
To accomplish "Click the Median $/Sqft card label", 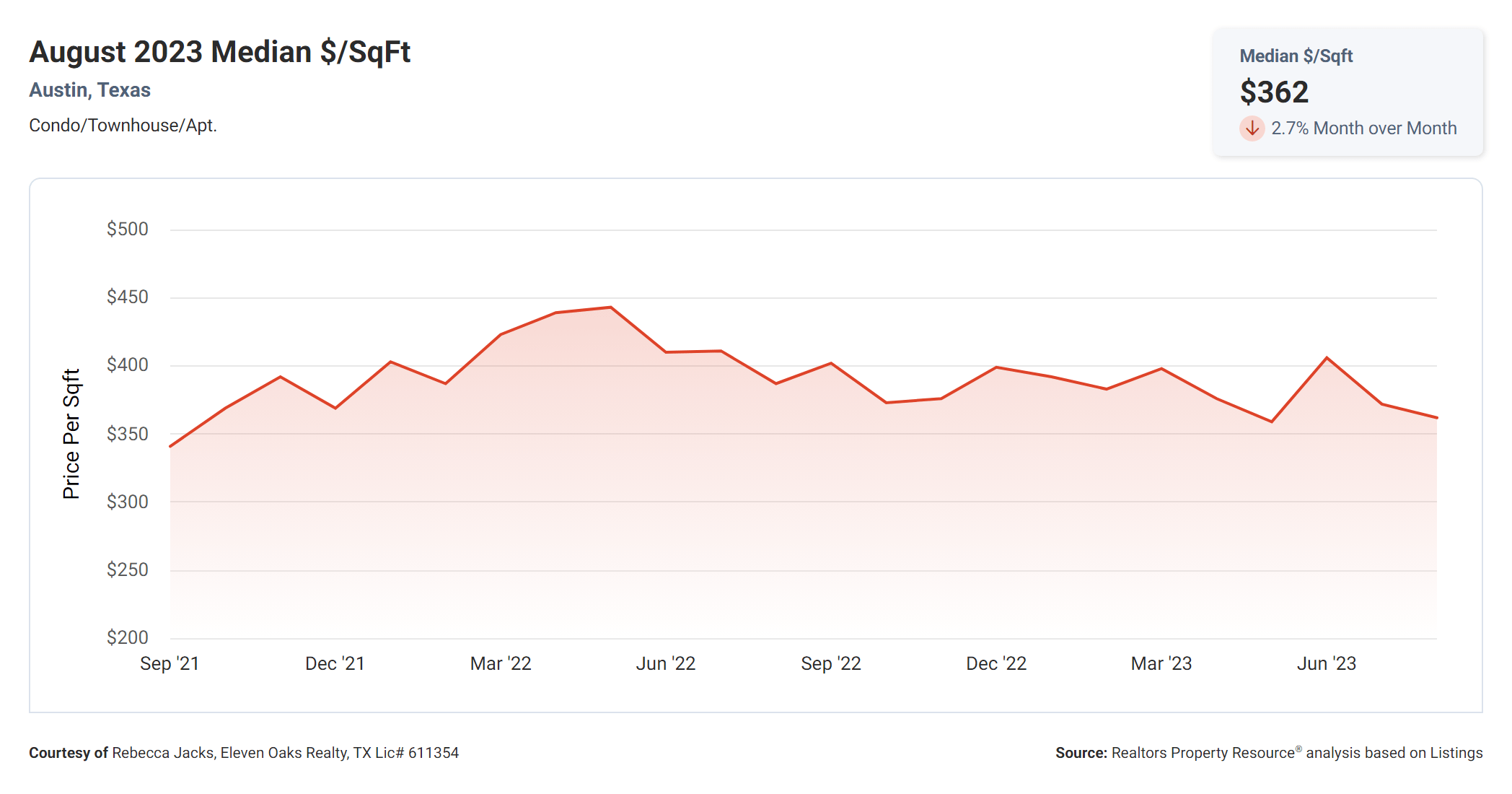I will (x=1296, y=56).
